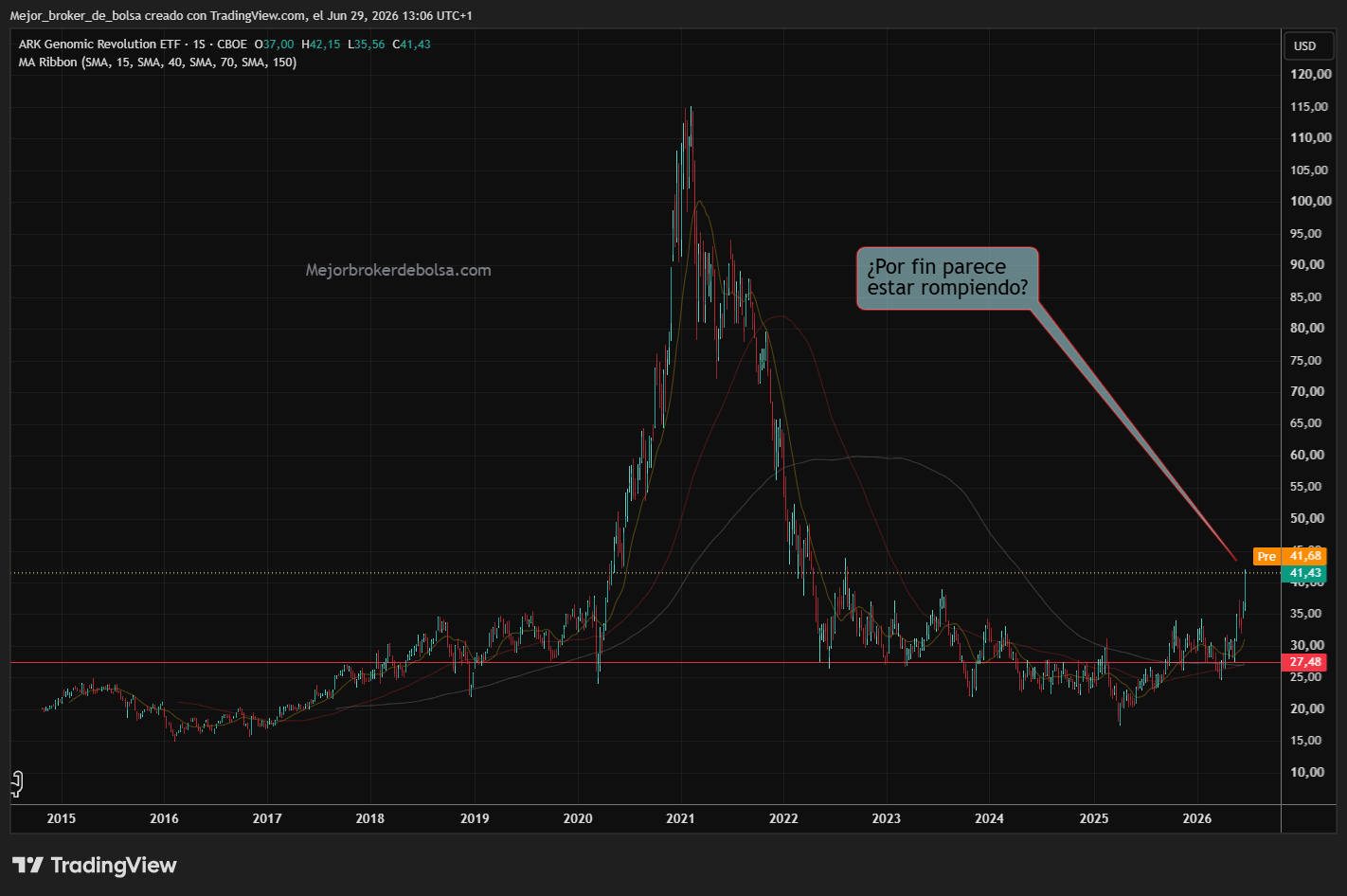
Task: Click the 2019 label on the time axis
Action: (x=475, y=818)
